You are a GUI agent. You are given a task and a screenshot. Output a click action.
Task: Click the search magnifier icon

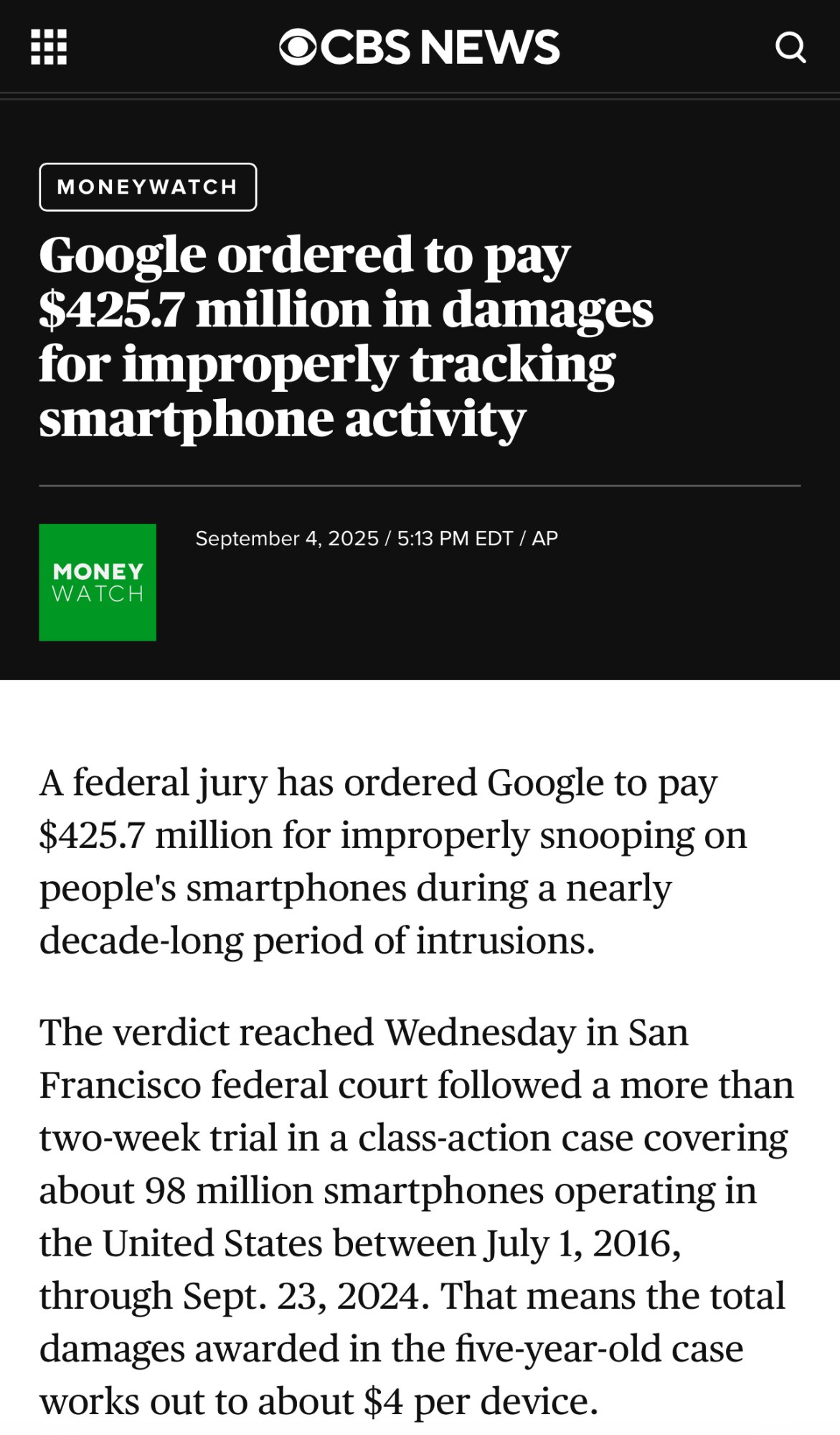point(791,47)
